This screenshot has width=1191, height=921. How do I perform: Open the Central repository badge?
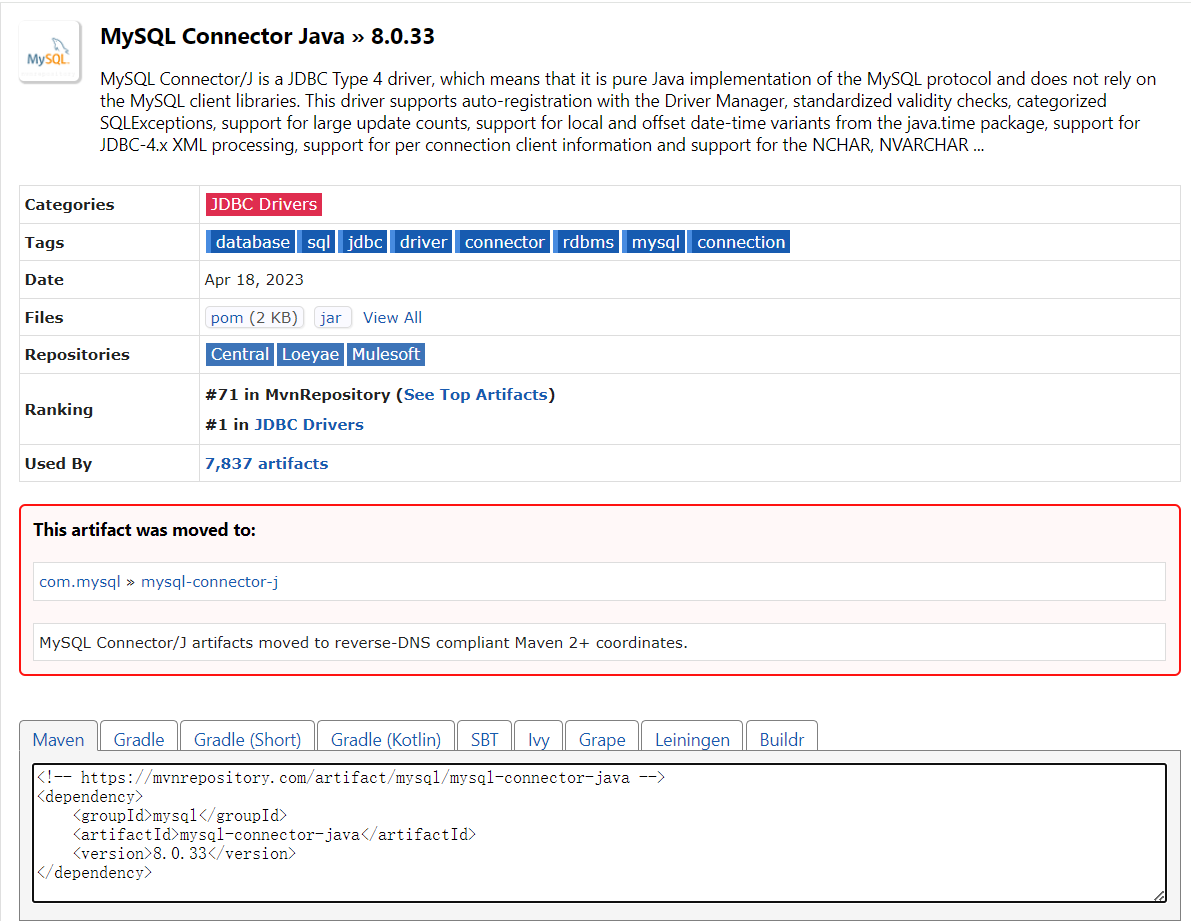[239, 355]
